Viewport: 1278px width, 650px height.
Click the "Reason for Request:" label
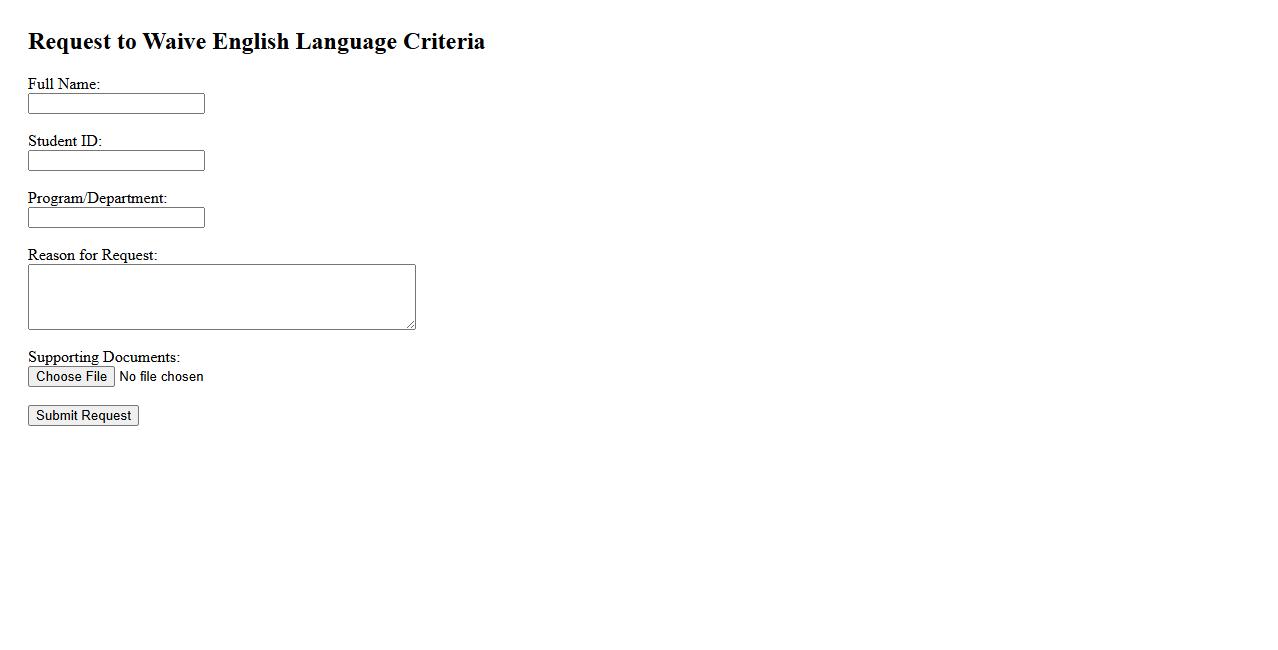click(92, 256)
